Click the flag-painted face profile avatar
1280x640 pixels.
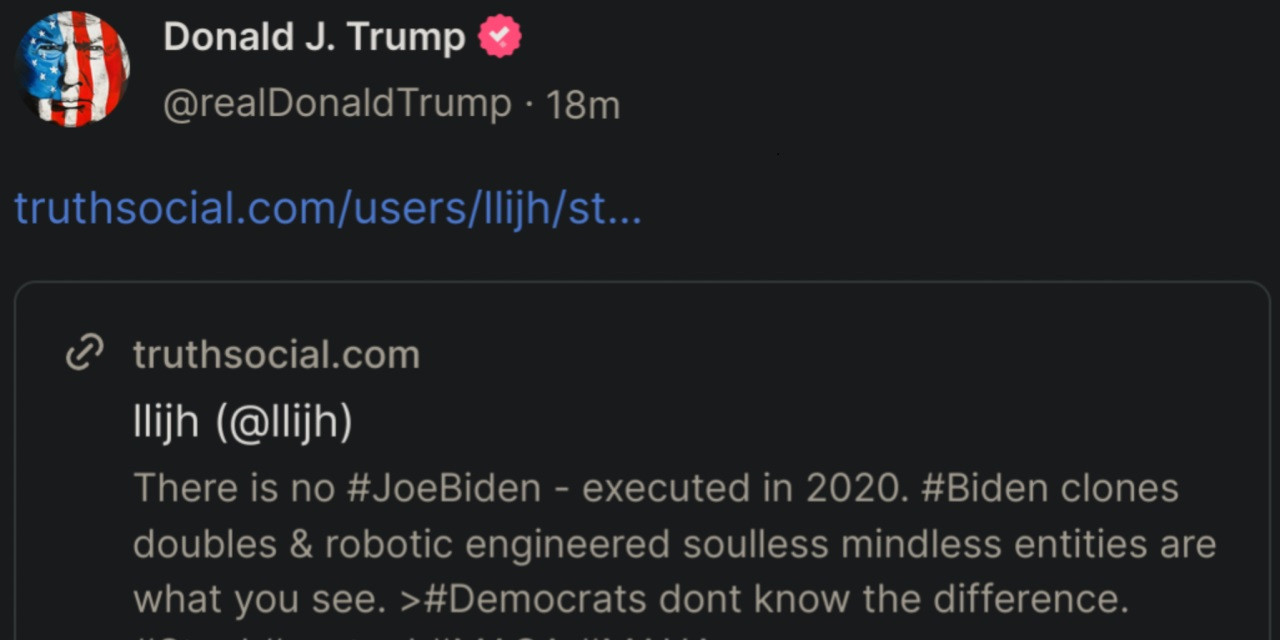pyautogui.click(x=72, y=69)
